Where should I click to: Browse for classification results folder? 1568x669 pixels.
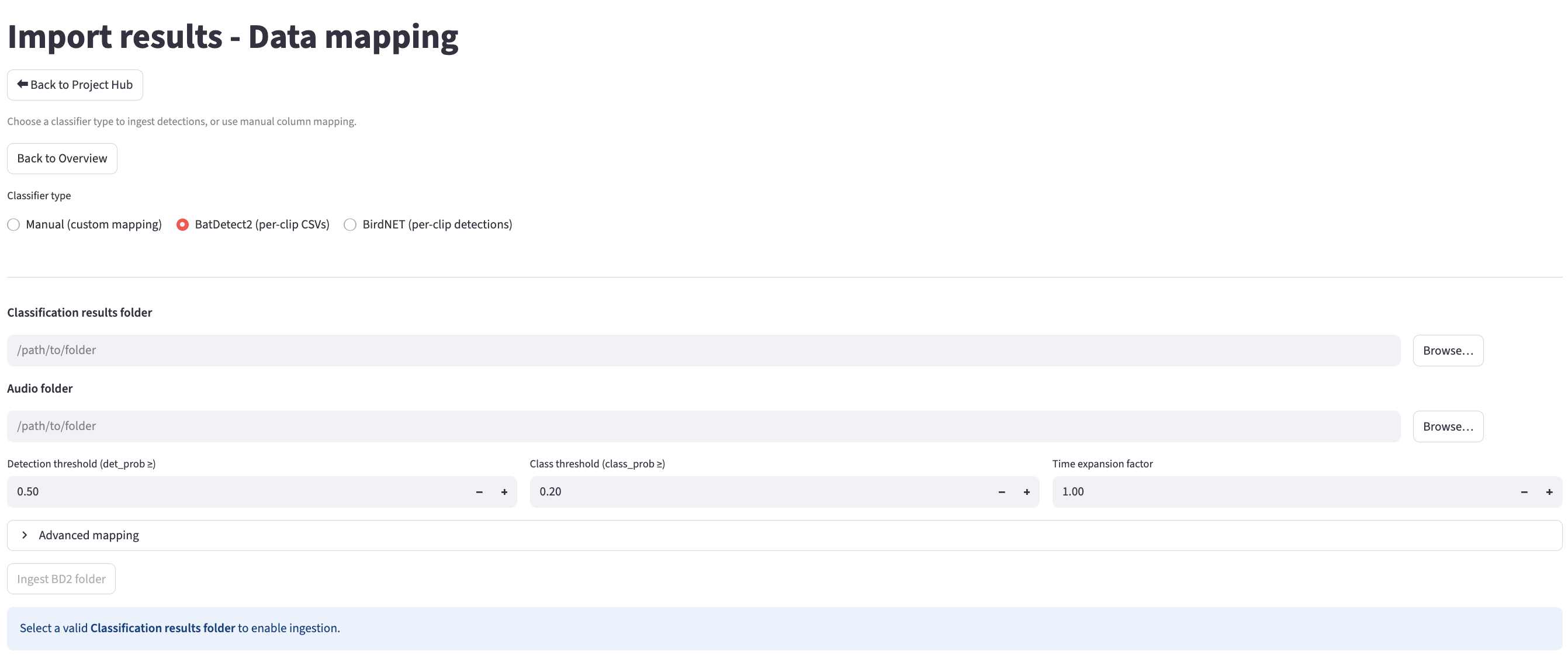point(1448,351)
